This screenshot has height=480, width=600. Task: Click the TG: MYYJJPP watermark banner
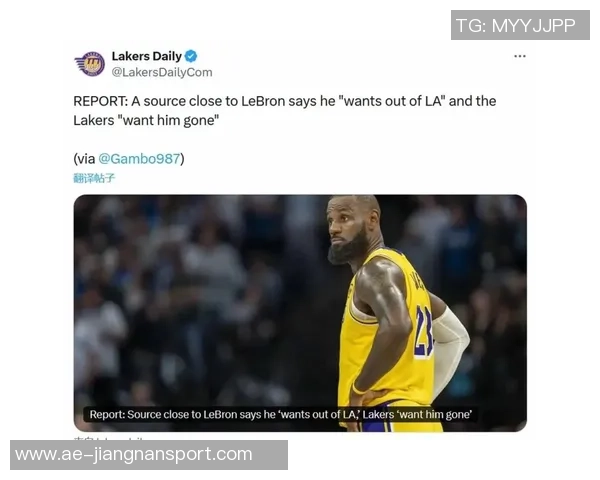(520, 25)
